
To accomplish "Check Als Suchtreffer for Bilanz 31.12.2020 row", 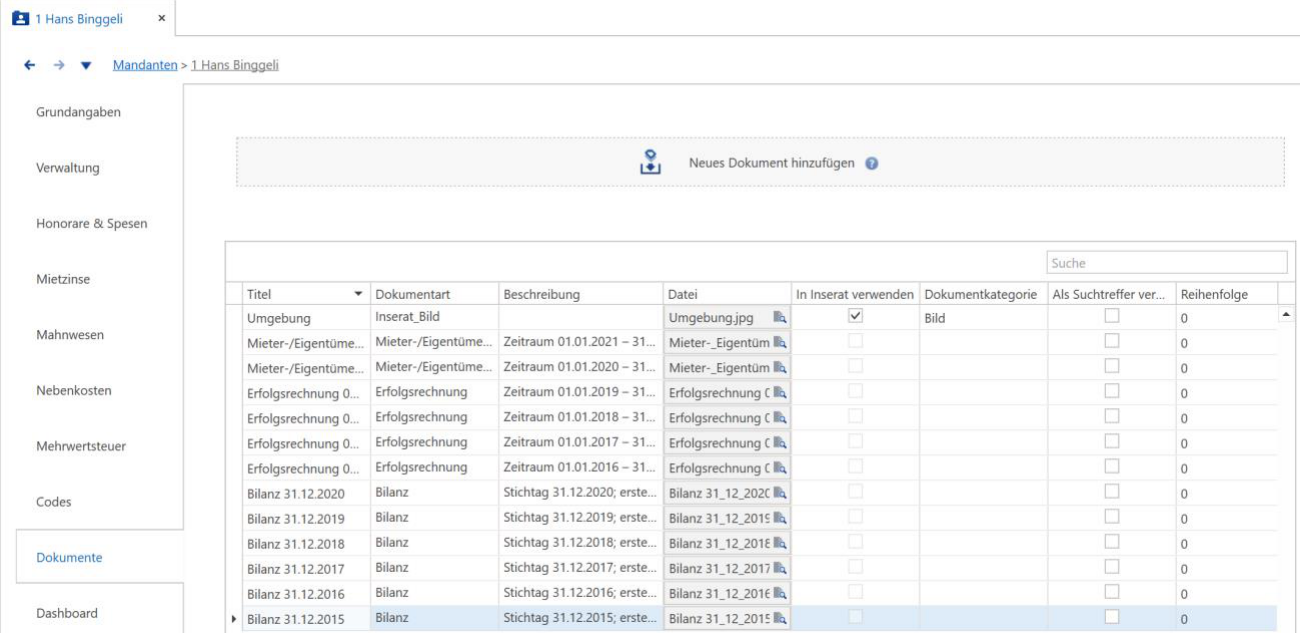I will [1111, 491].
